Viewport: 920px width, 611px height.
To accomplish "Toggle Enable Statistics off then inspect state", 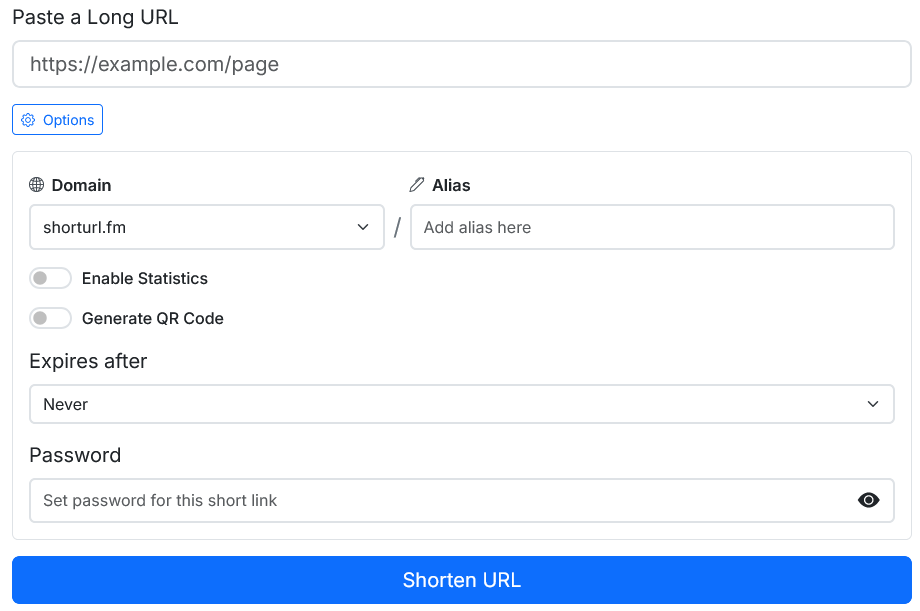I will [x=50, y=277].
